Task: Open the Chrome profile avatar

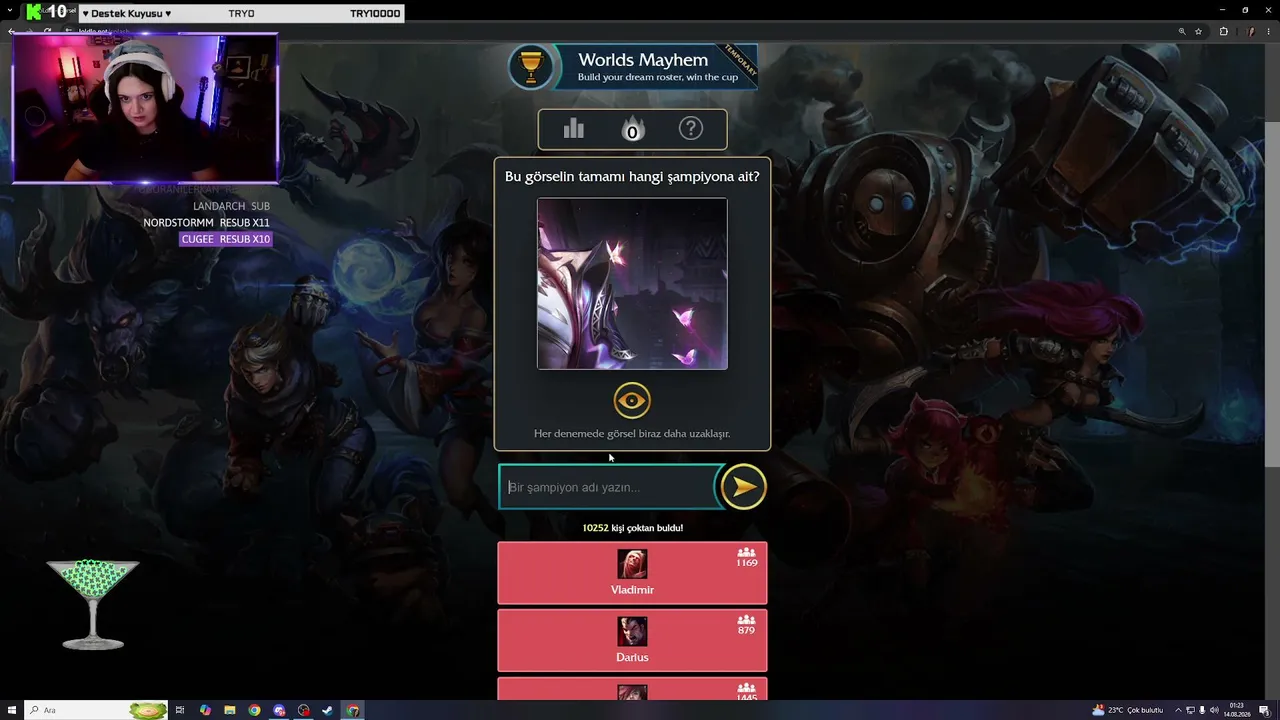Action: [x=1250, y=32]
